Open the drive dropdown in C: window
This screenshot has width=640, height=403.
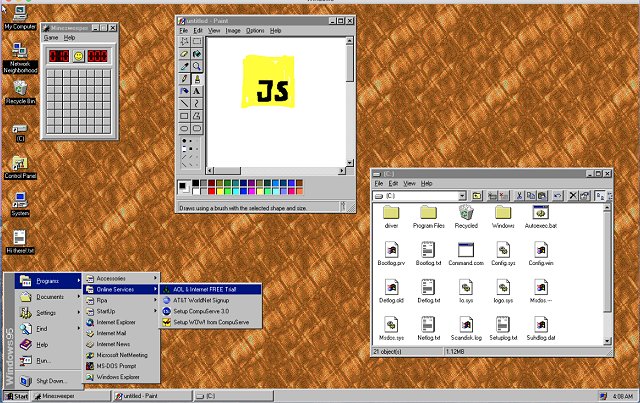click(462, 196)
